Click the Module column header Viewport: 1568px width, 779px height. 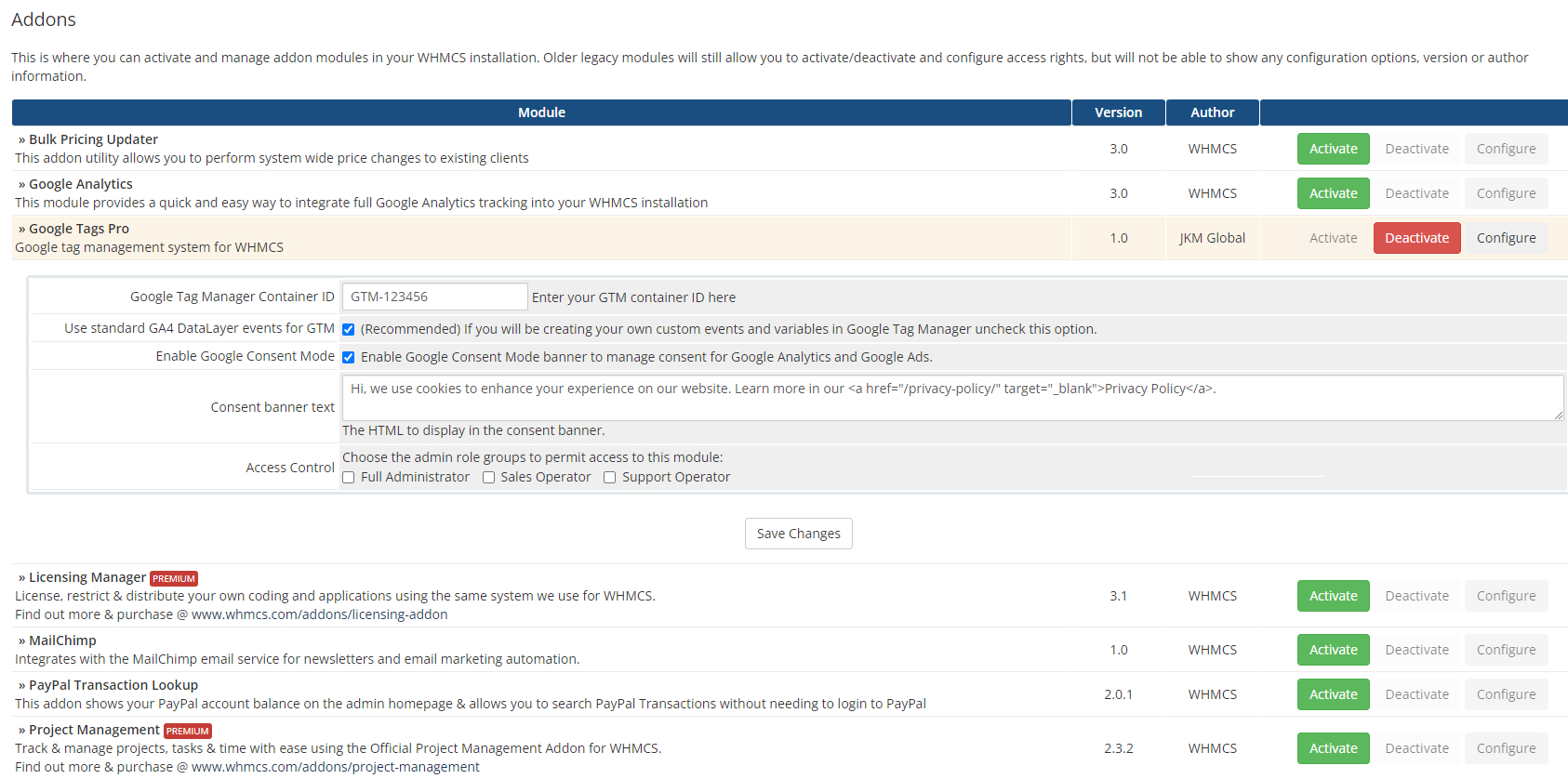click(x=541, y=112)
